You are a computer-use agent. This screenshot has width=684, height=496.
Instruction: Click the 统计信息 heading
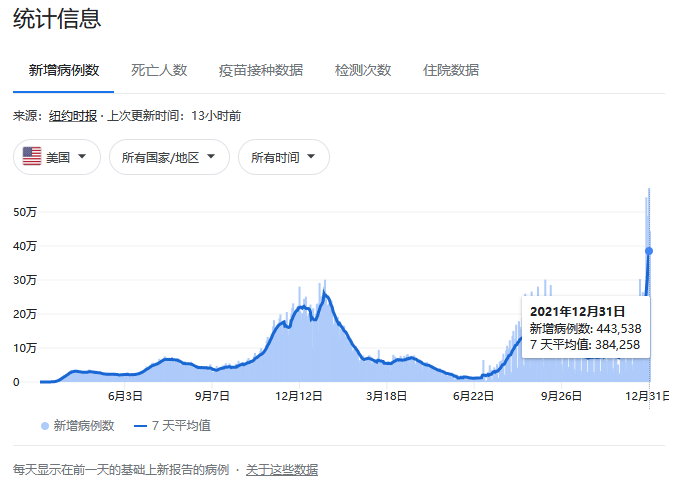[x=57, y=19]
